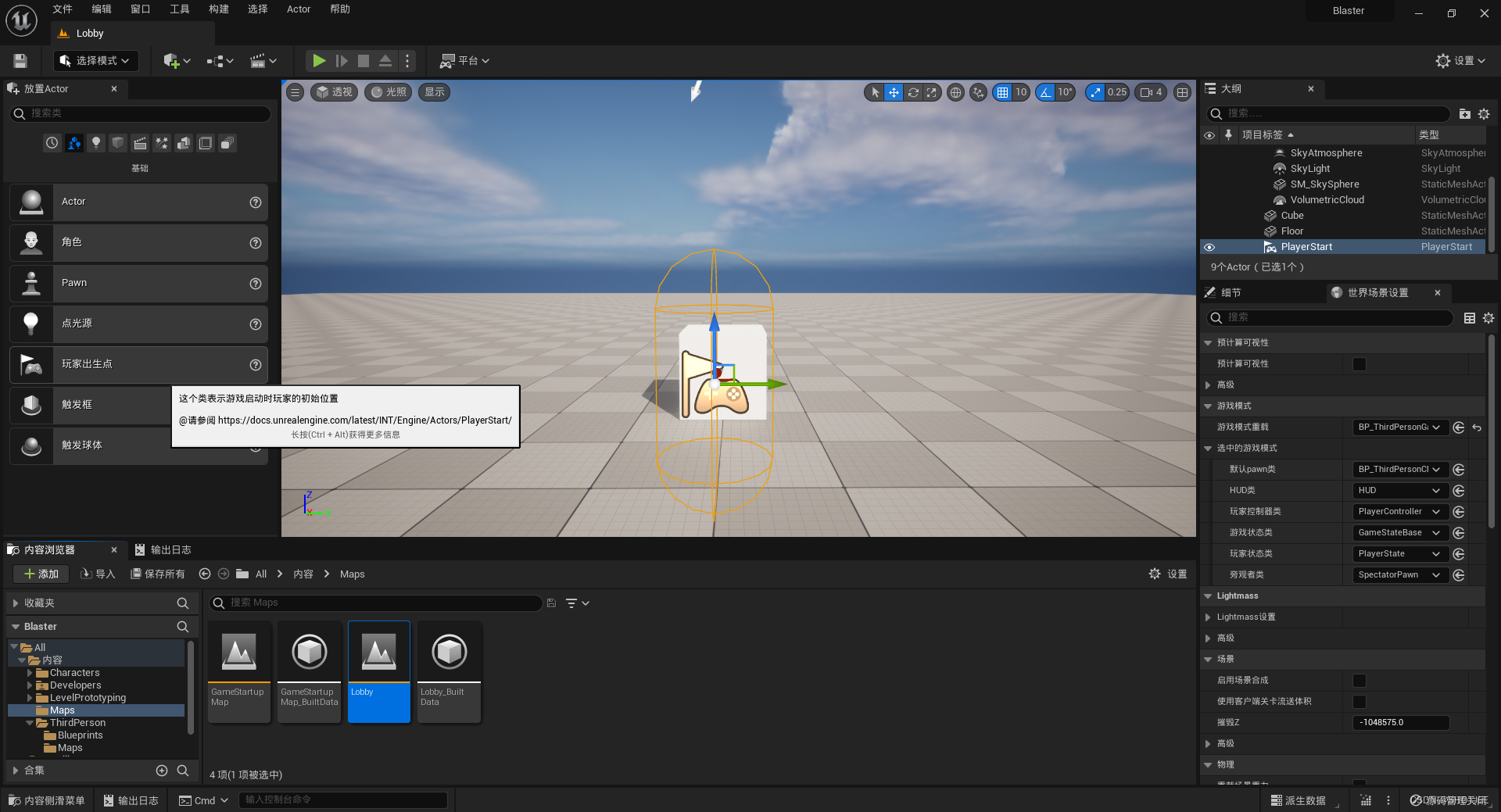Viewport: 1501px width, 812px height.
Task: Open the 文件 menu
Action: click(x=63, y=9)
